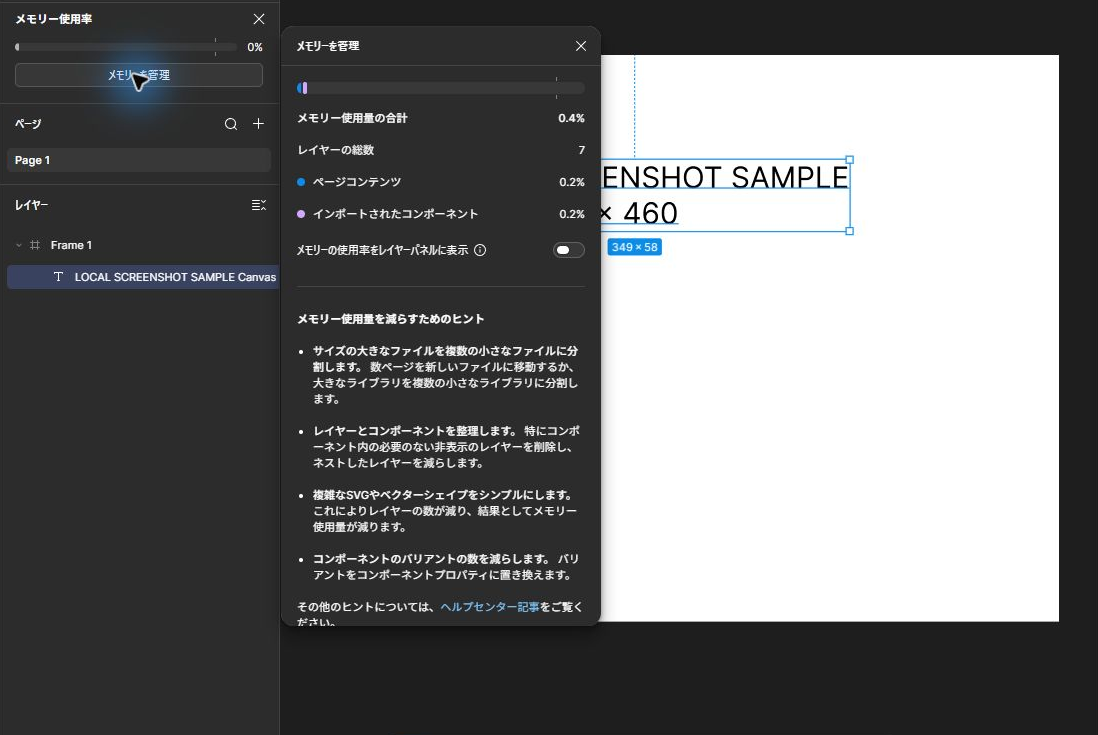Click the ページコンテンツ blue dot
This screenshot has height=735, width=1098.
pos(301,182)
